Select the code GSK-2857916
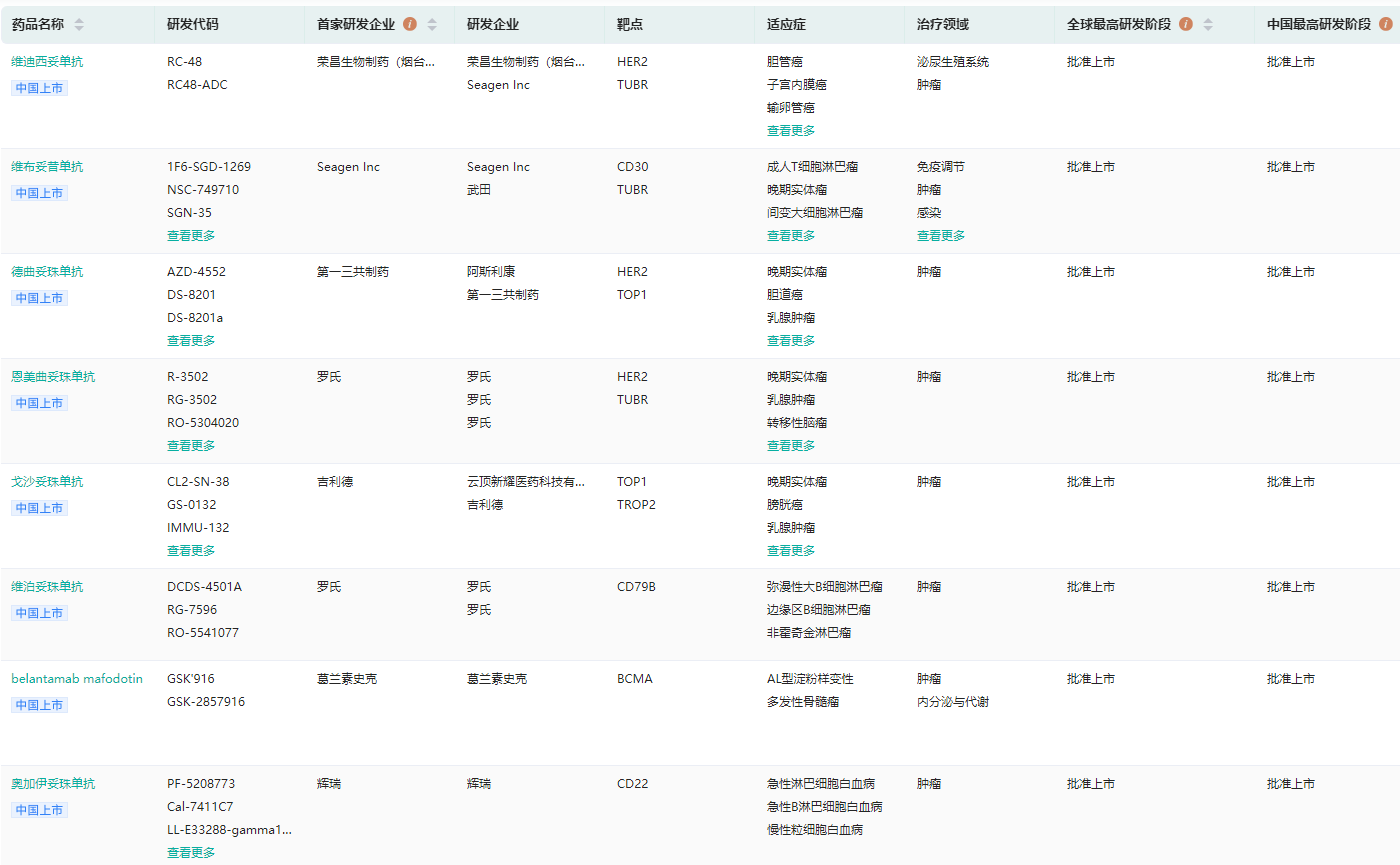This screenshot has width=1400, height=865. (206, 702)
